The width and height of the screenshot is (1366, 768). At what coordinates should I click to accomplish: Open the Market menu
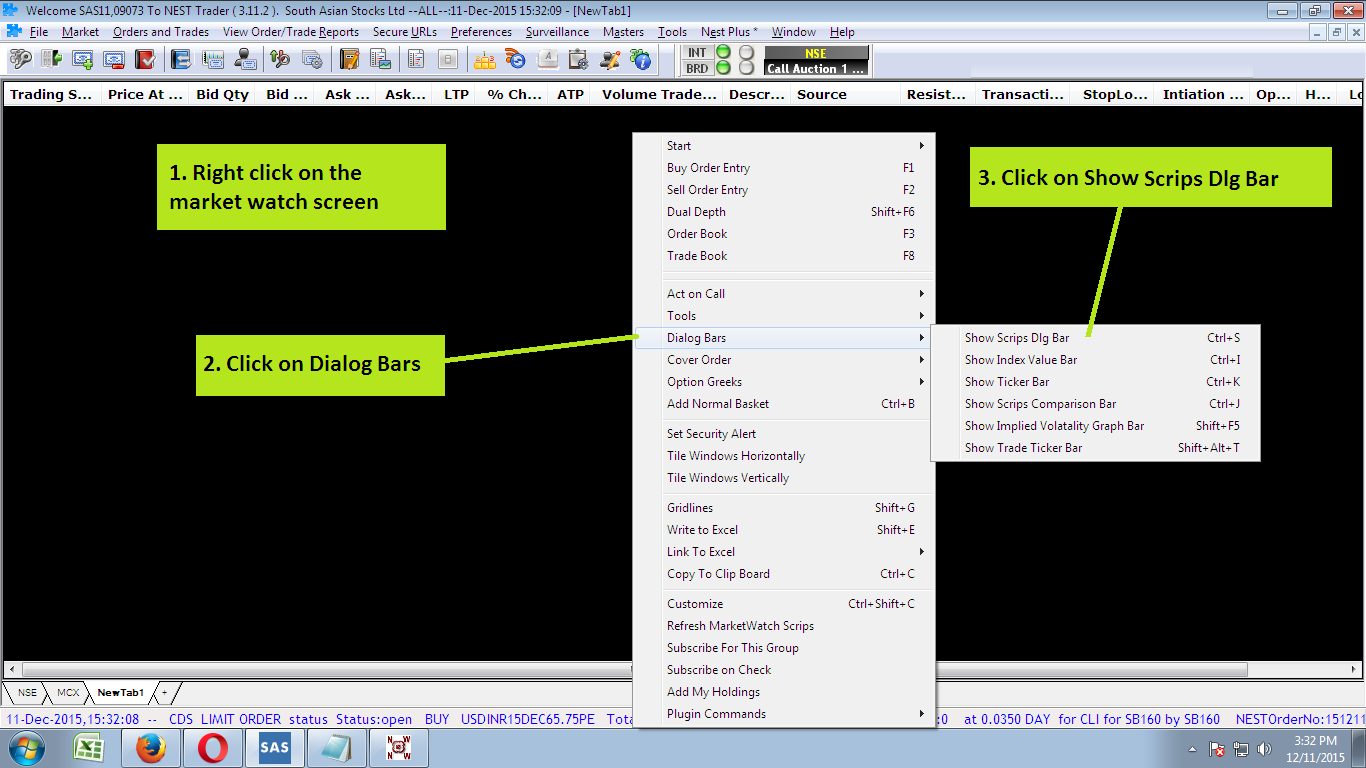tap(80, 32)
